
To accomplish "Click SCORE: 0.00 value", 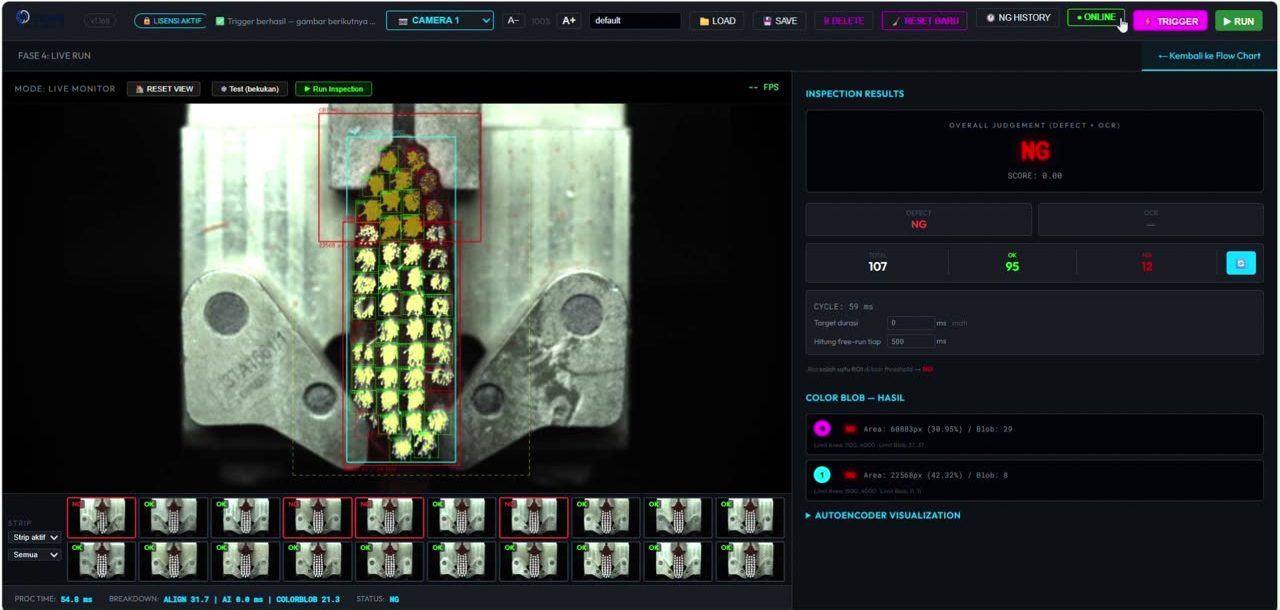I will [1034, 176].
